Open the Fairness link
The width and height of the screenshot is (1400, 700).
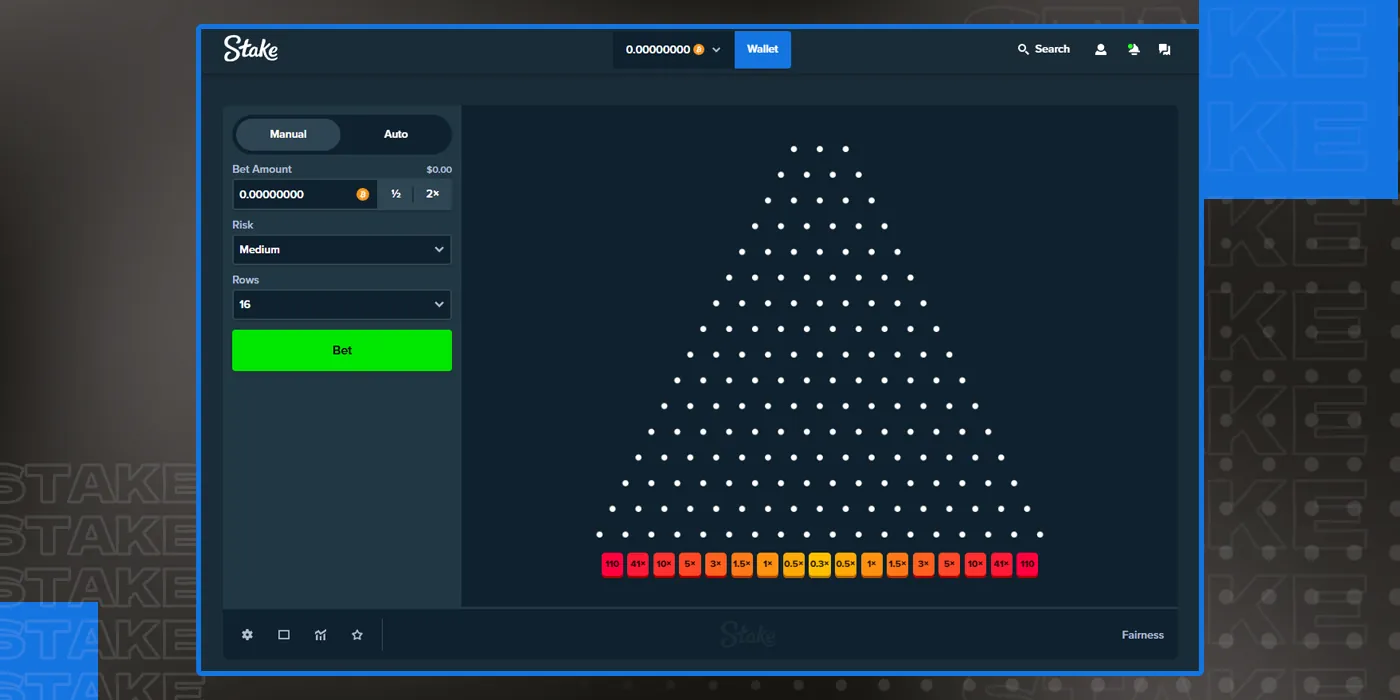pos(1143,635)
